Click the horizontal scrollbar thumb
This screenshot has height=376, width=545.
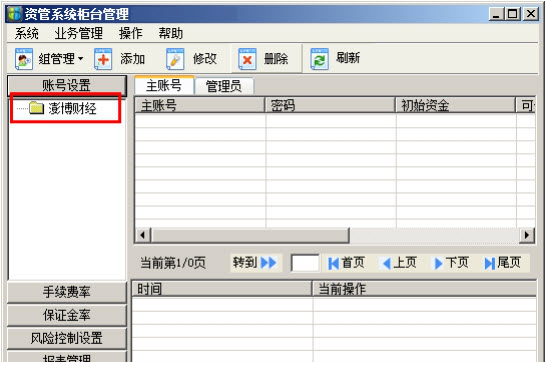click(250, 235)
